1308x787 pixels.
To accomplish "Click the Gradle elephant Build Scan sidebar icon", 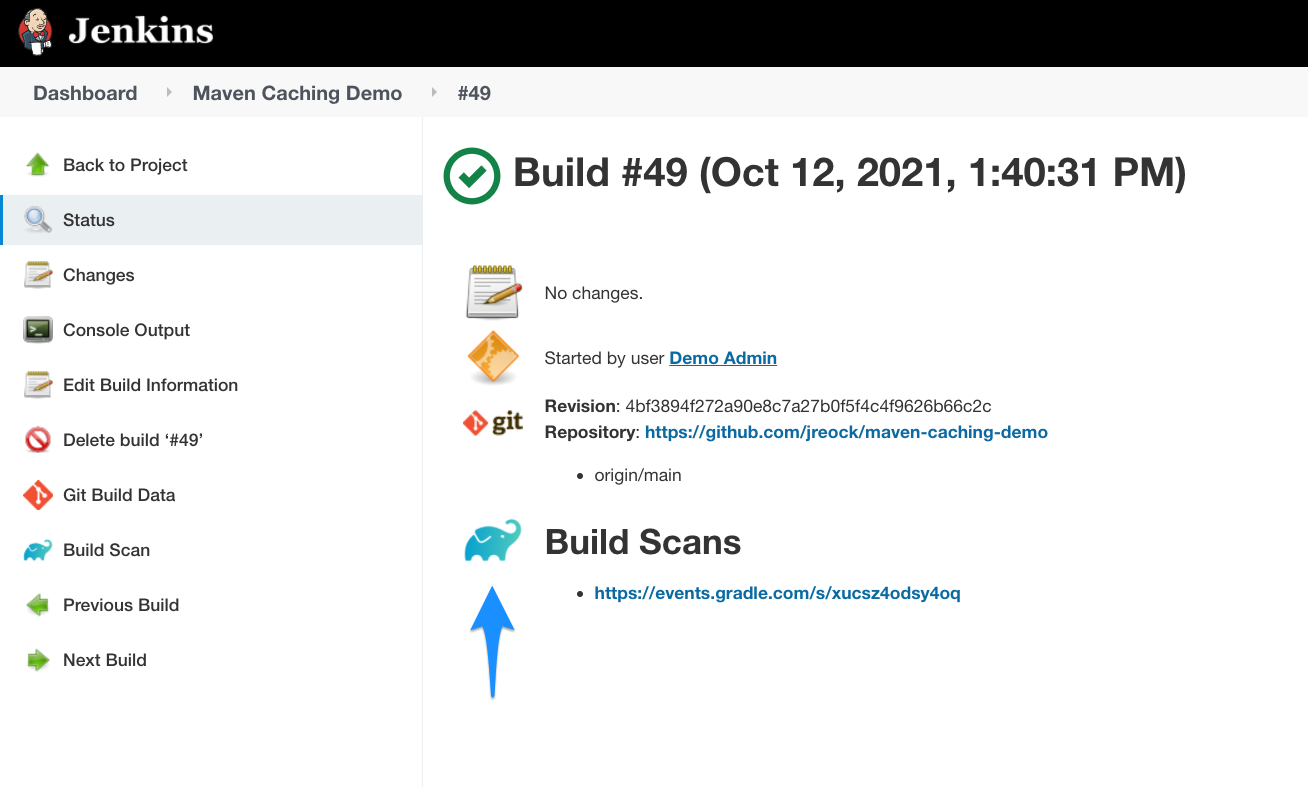I will tap(38, 550).
